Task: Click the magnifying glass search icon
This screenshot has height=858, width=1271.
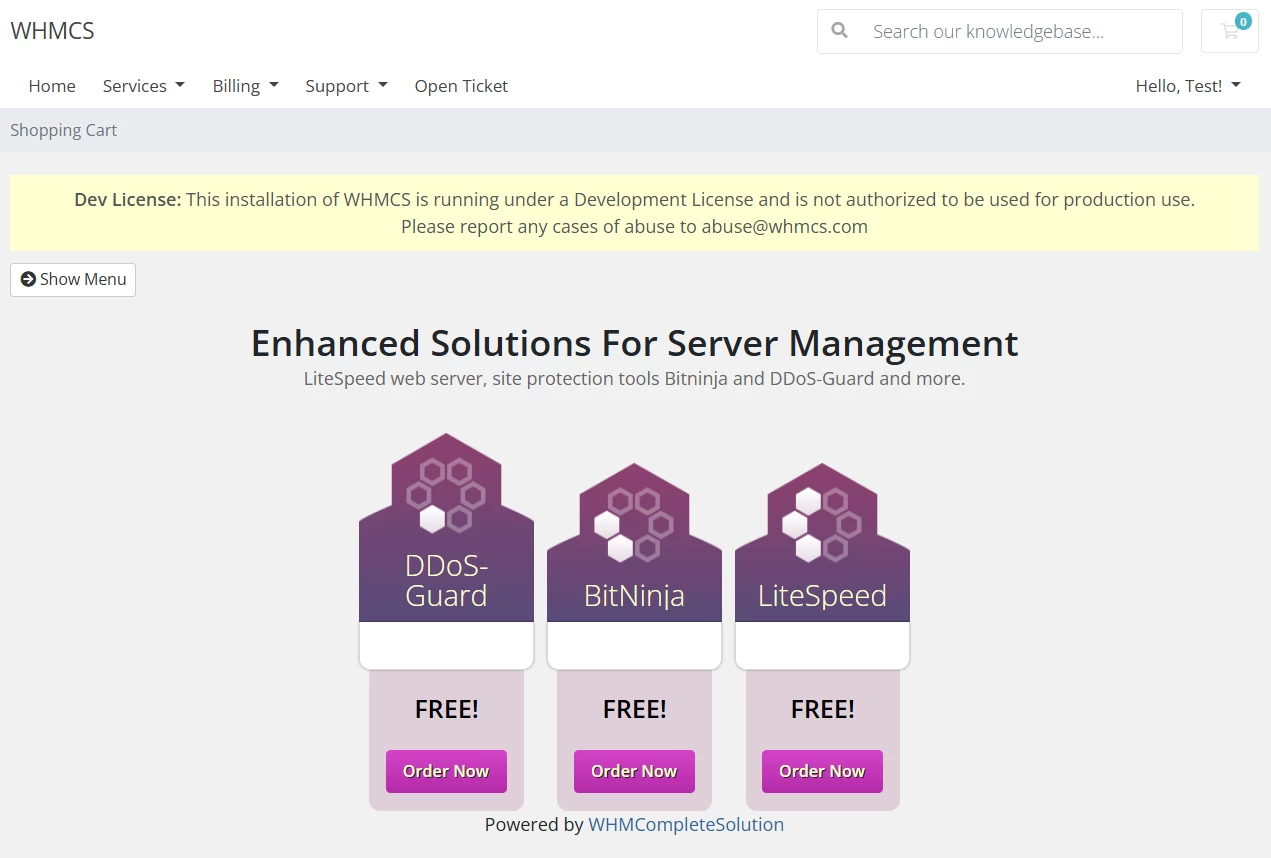Action: [840, 31]
